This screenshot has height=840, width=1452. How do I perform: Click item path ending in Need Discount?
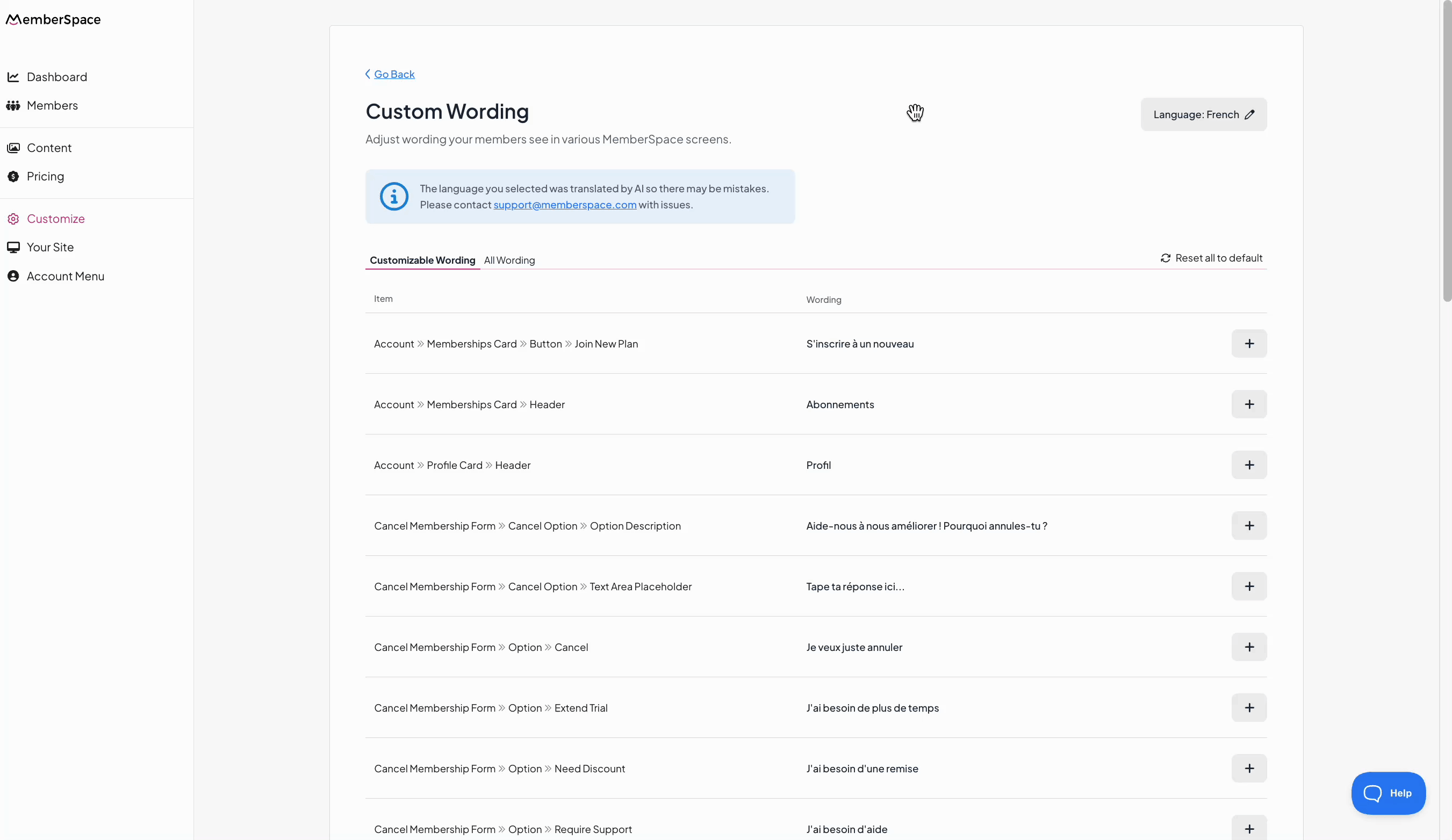click(499, 768)
